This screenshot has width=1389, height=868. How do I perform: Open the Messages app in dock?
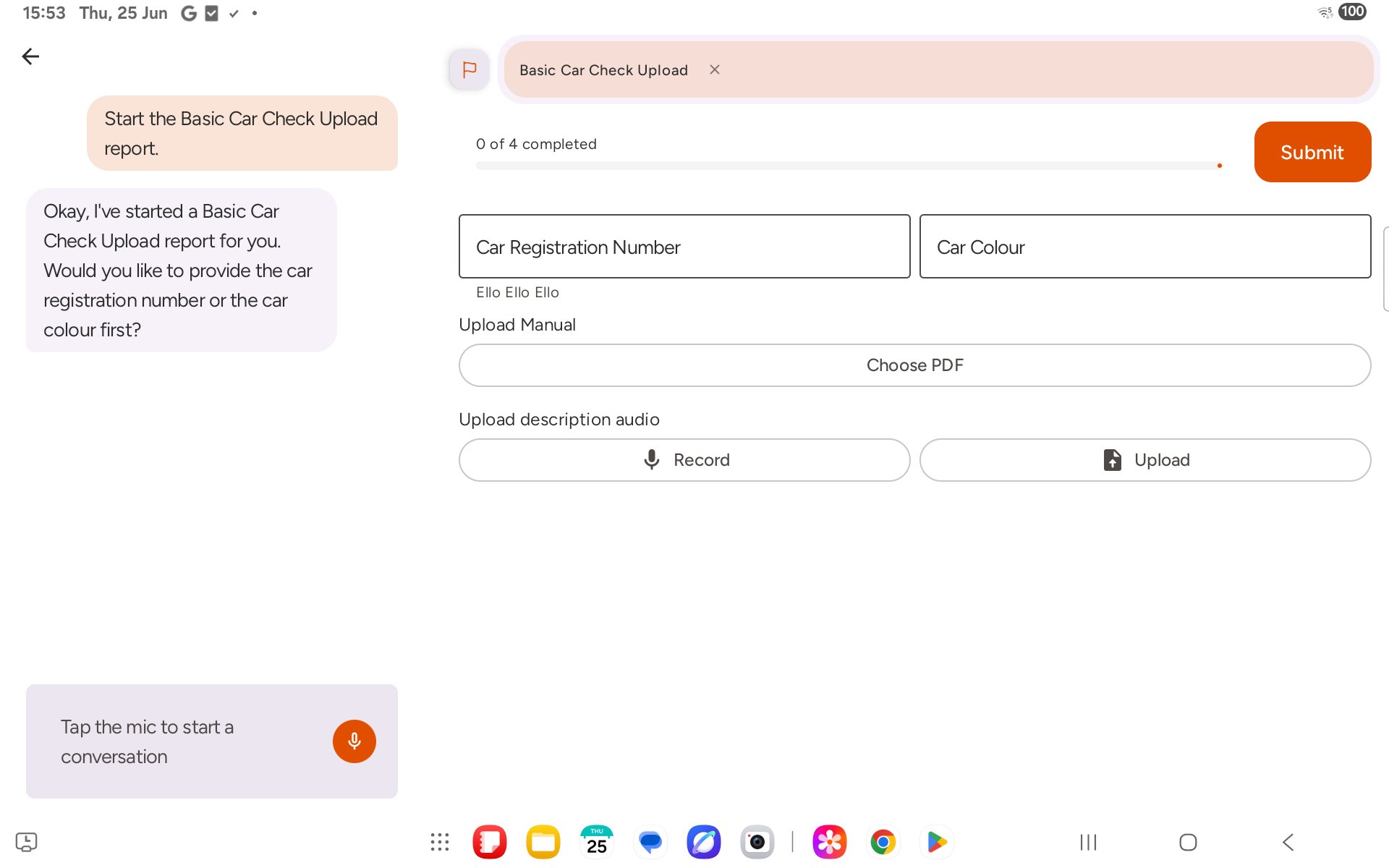[650, 842]
